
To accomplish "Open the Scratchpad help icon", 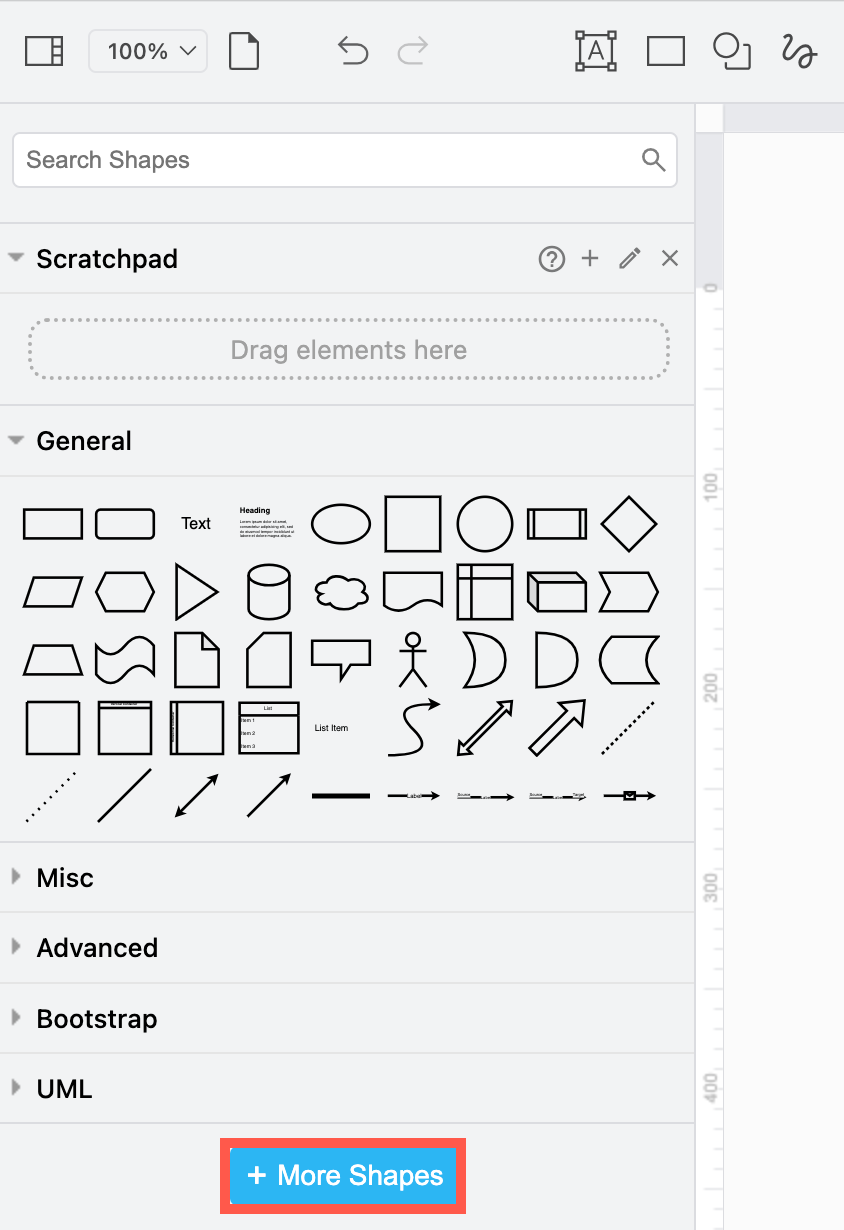I will (551, 258).
